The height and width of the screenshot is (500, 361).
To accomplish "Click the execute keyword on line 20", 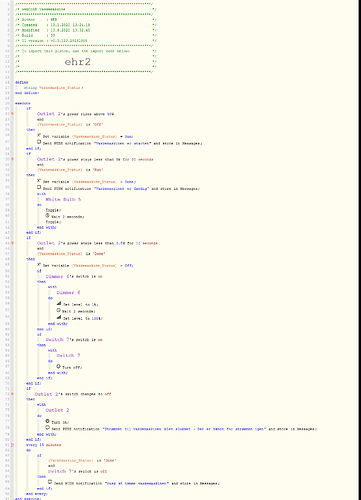I will click(x=23, y=103).
